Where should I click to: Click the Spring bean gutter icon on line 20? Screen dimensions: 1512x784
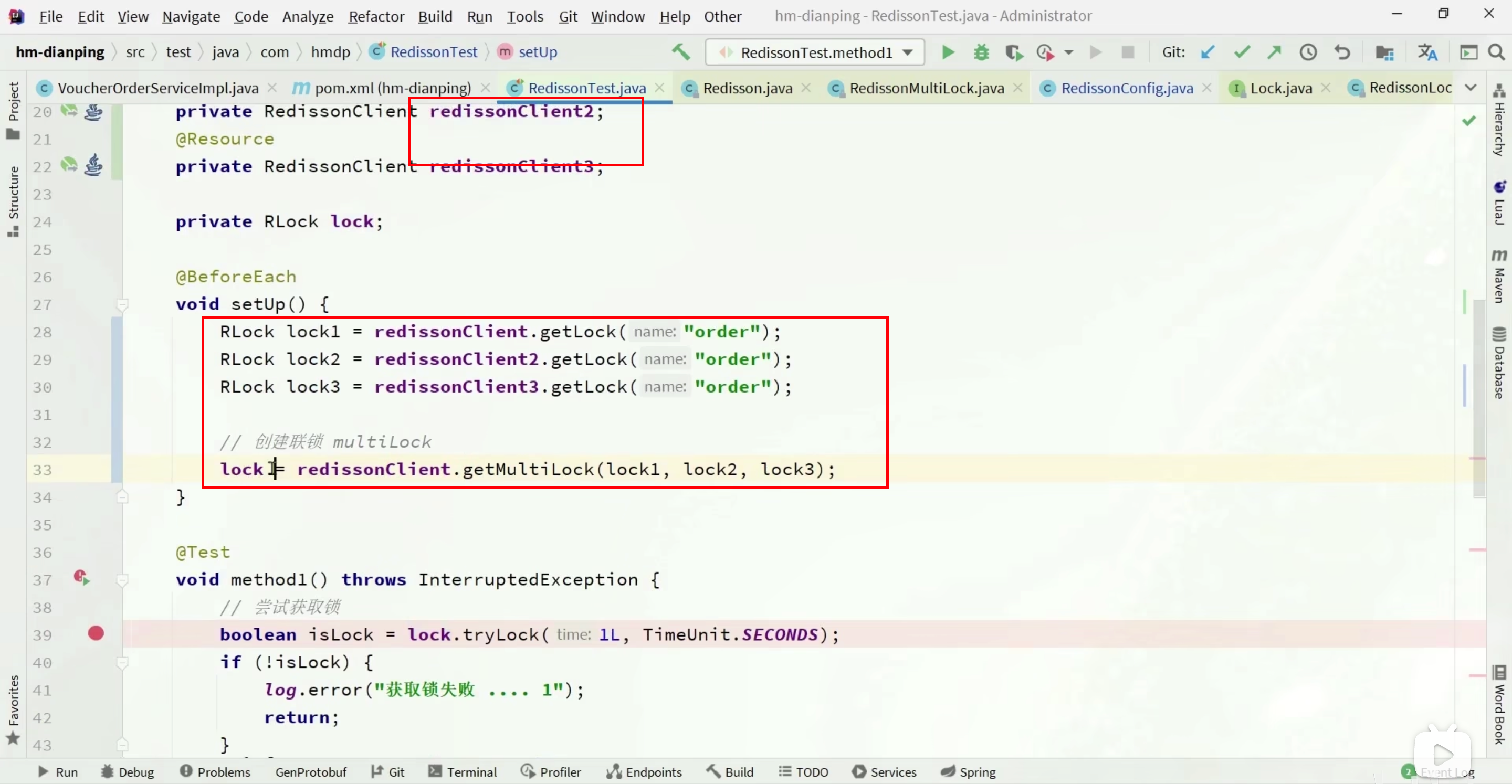[69, 111]
